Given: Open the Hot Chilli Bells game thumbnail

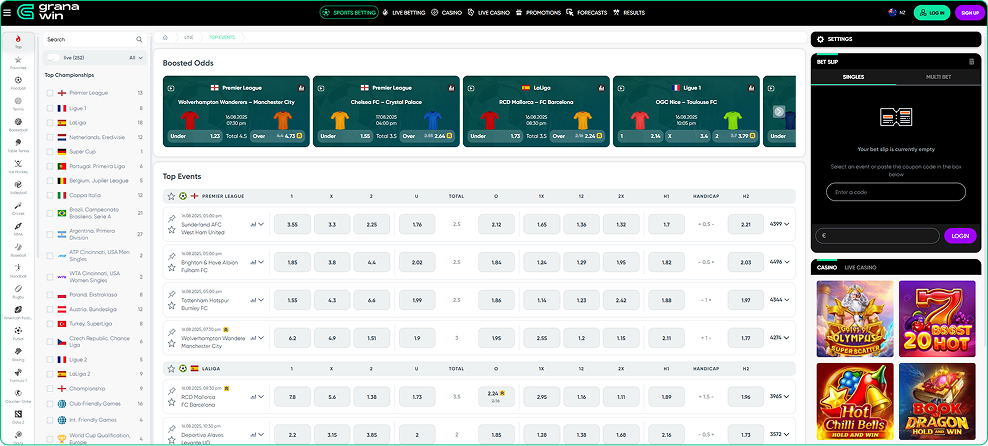Looking at the screenshot, I should coord(854,401).
